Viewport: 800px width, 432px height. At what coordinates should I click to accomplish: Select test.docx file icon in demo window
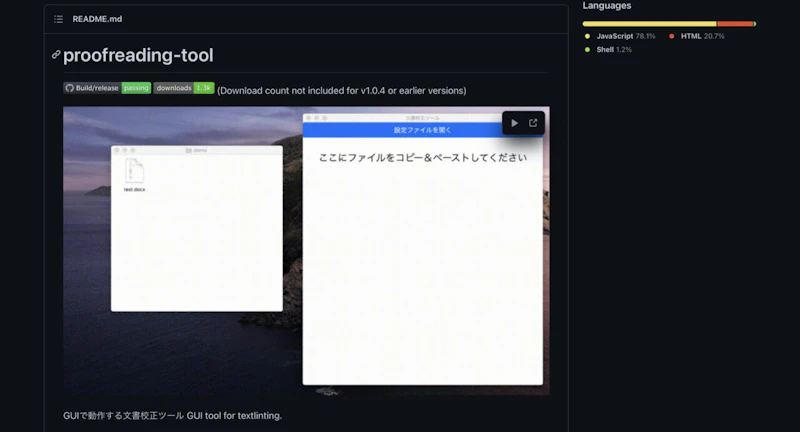click(134, 174)
